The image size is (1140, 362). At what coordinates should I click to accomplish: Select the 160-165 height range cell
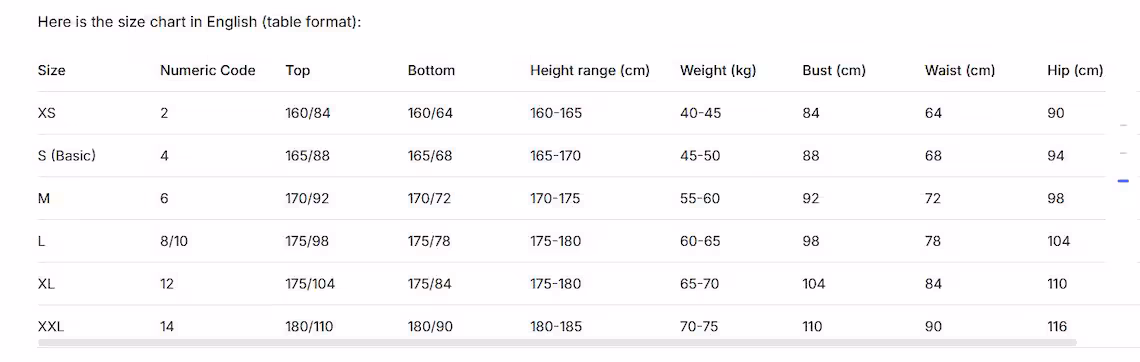[556, 113]
